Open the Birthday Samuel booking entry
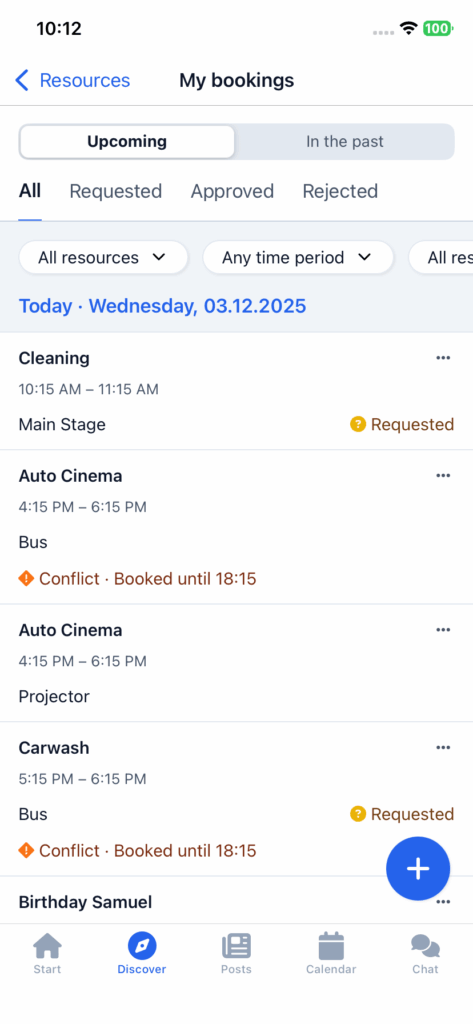Viewport: 473px width, 1024px height. click(x=236, y=902)
